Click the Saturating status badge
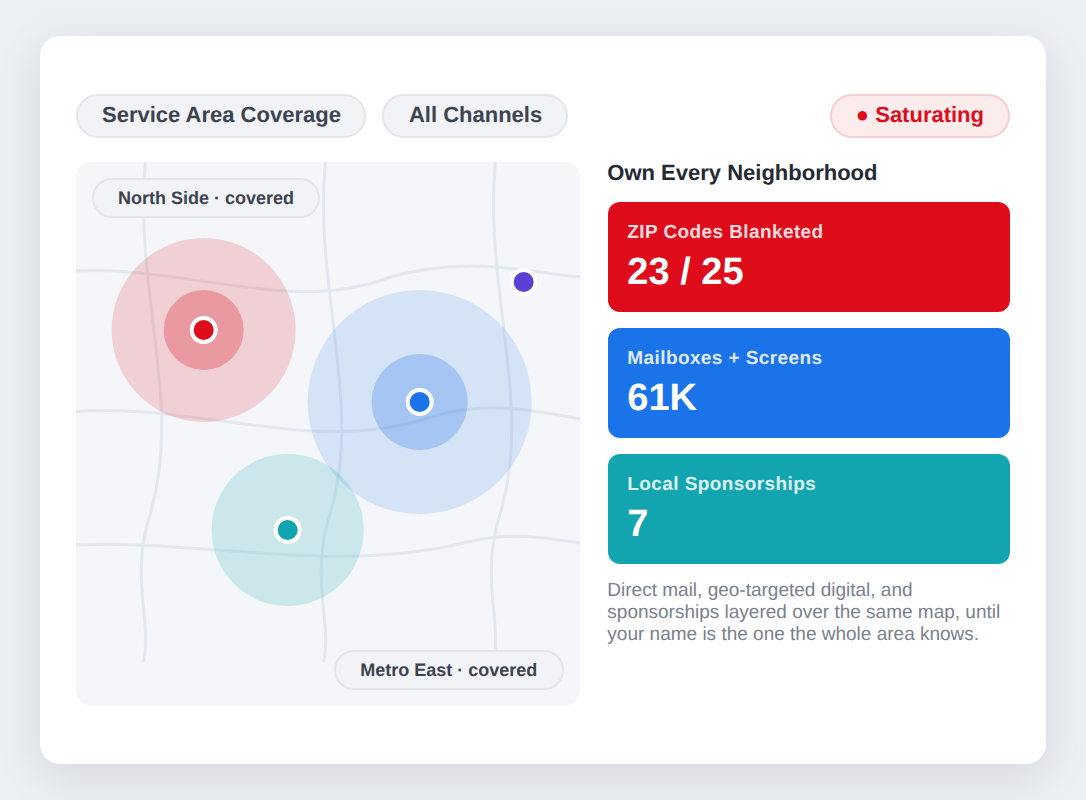 coord(920,116)
